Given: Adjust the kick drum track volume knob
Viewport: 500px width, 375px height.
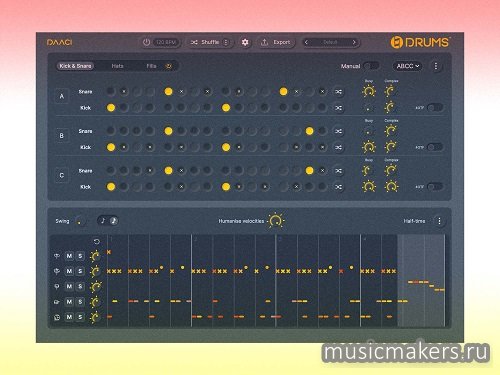Looking at the screenshot, I should pyautogui.click(x=95, y=317).
